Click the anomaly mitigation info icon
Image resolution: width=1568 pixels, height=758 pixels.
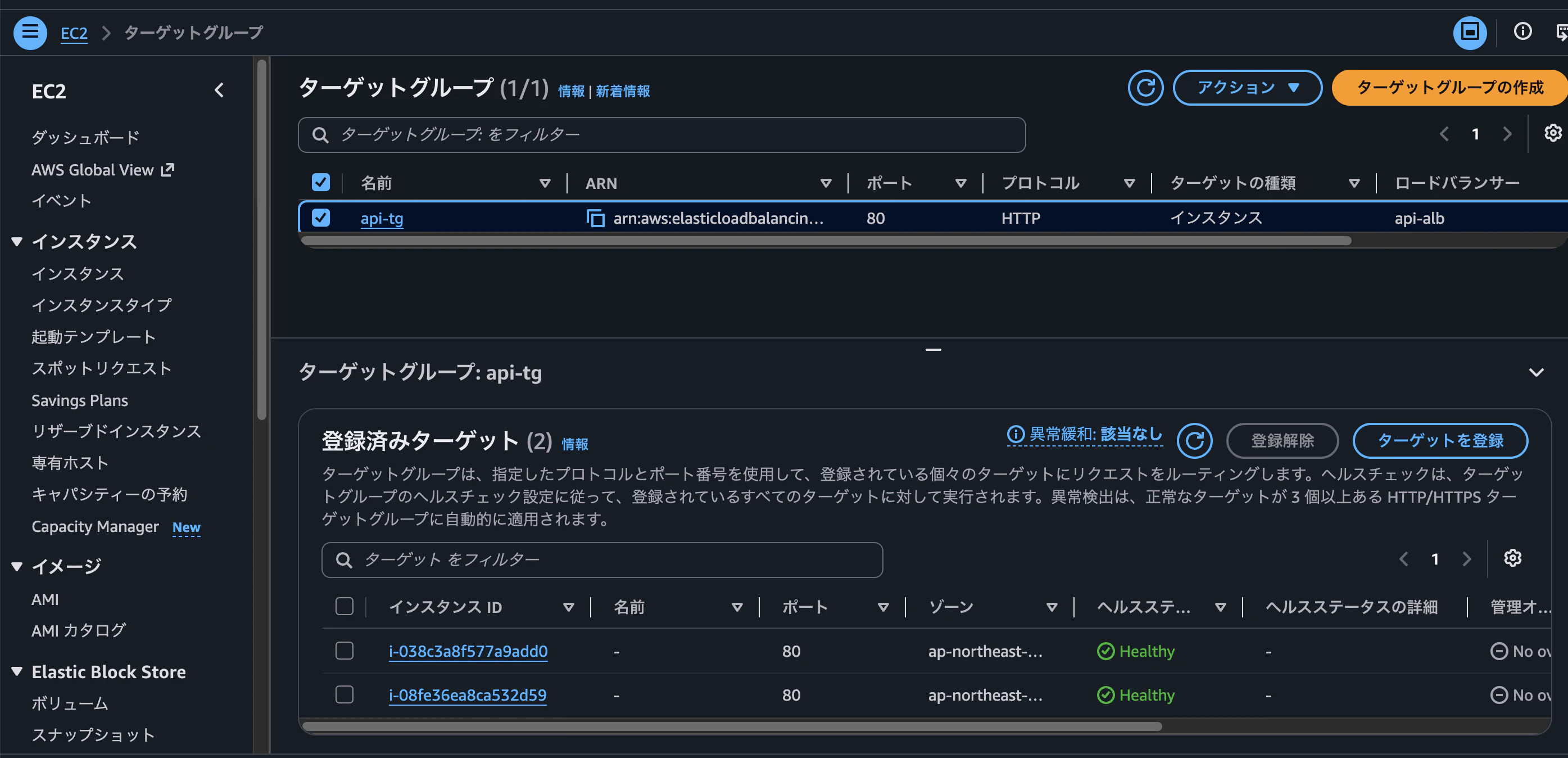click(x=1016, y=434)
